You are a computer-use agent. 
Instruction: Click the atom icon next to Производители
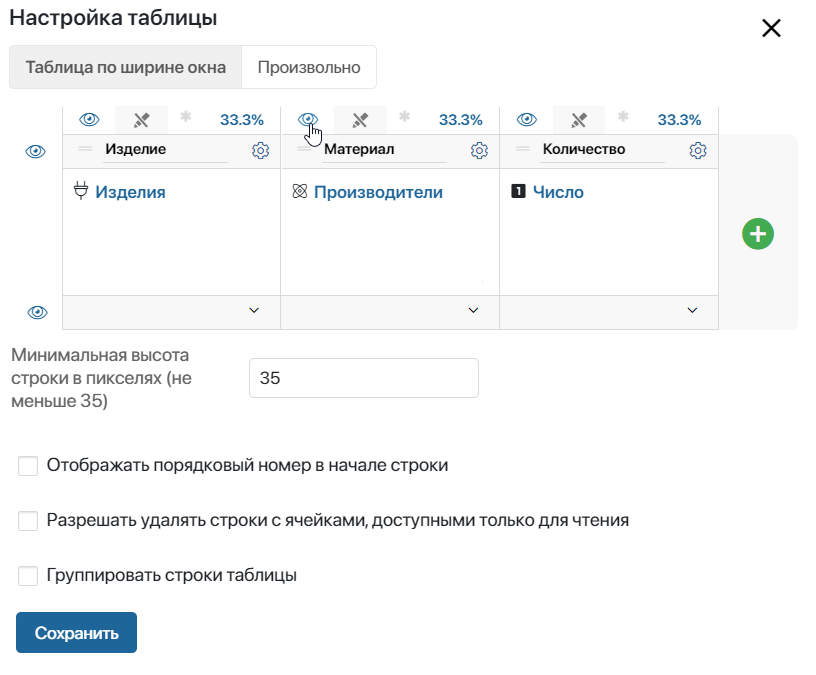[x=300, y=191]
